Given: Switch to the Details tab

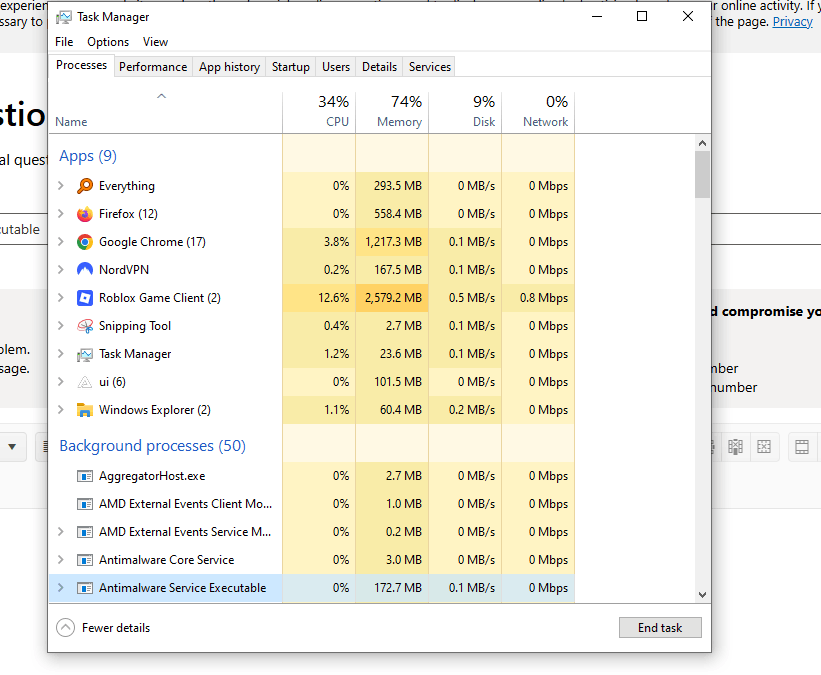Looking at the screenshot, I should 379,67.
